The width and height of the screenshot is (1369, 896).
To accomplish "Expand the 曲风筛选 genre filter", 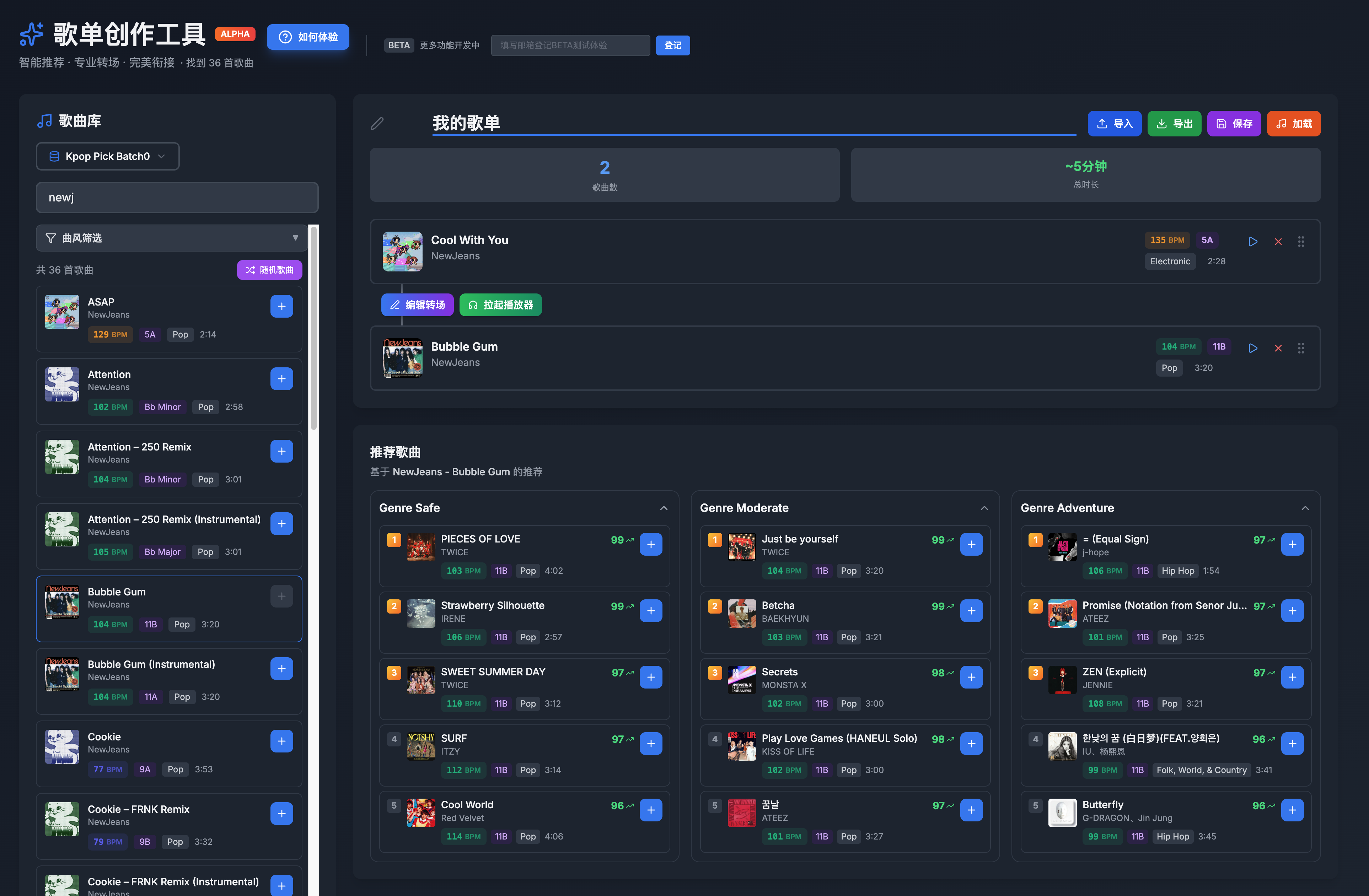I will (172, 238).
